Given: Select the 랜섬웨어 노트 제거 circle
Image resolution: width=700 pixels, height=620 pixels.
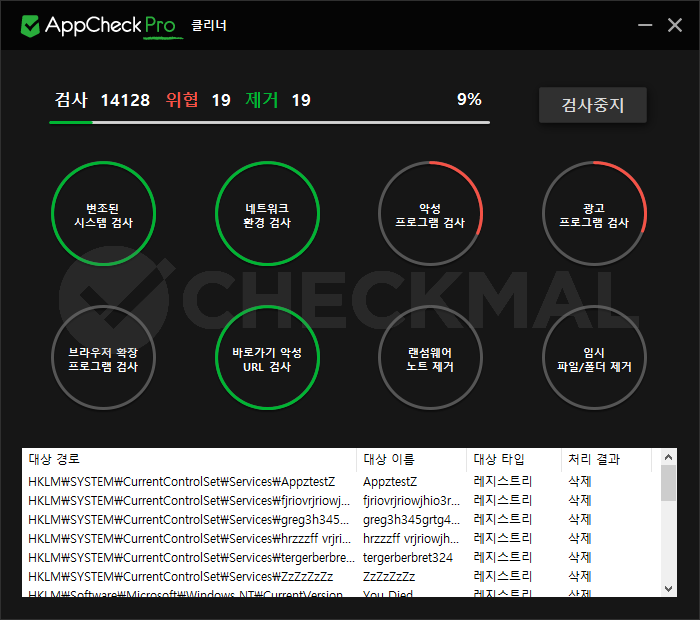Looking at the screenshot, I should [x=430, y=359].
